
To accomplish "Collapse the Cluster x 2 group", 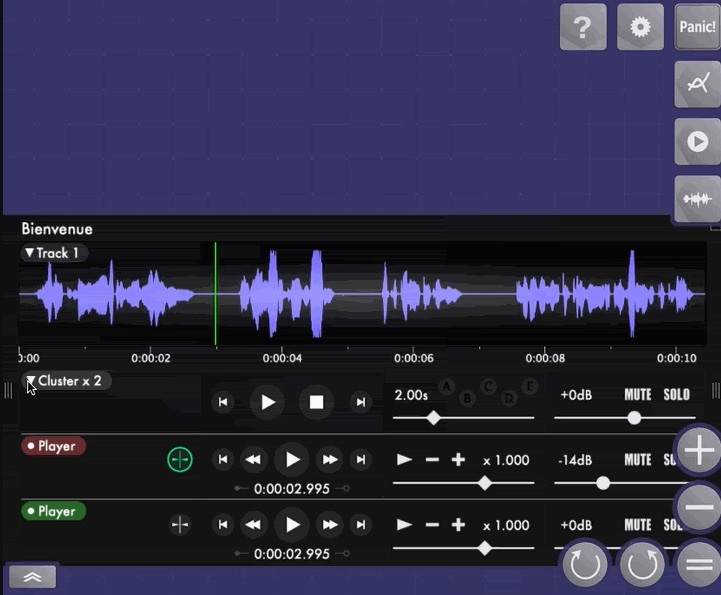I will 30,381.
